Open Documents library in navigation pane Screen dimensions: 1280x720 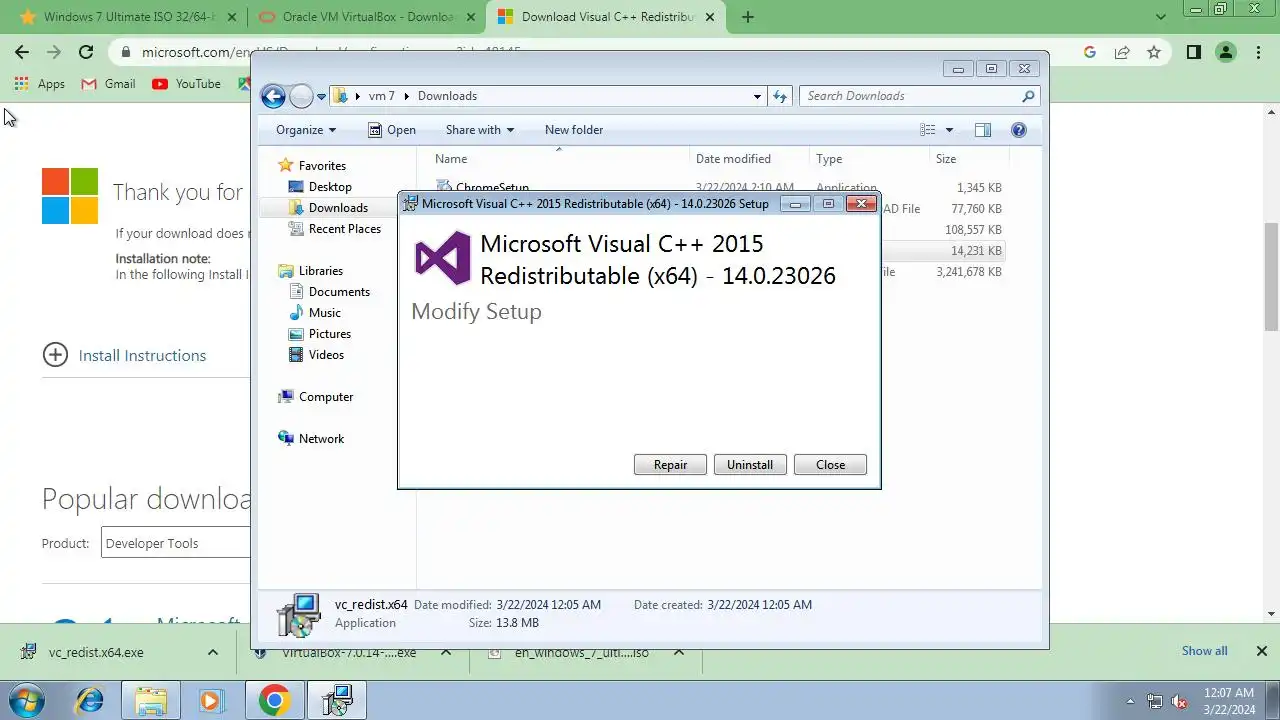[x=339, y=292]
